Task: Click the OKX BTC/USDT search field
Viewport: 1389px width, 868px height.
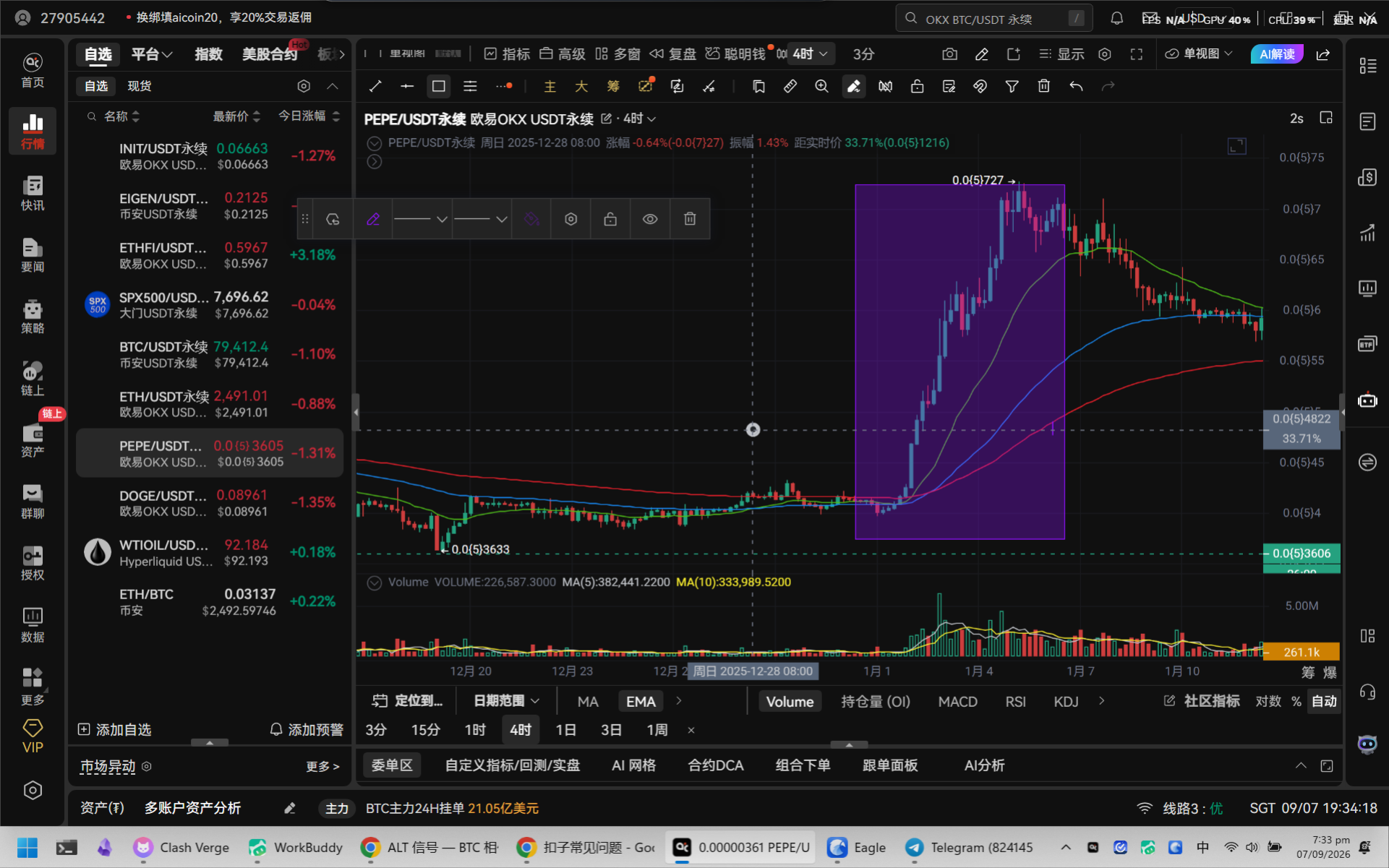Action: [x=993, y=19]
